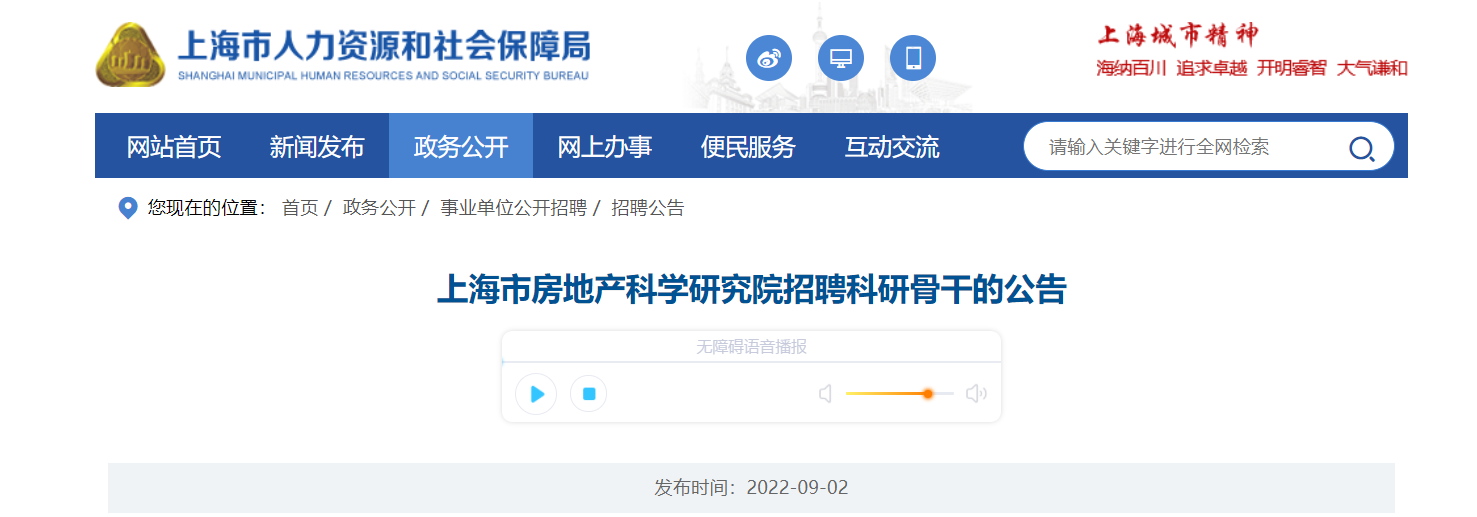Viewport: 1477px width, 517px height.
Task: Open the Weibo icon link
Action: point(768,58)
